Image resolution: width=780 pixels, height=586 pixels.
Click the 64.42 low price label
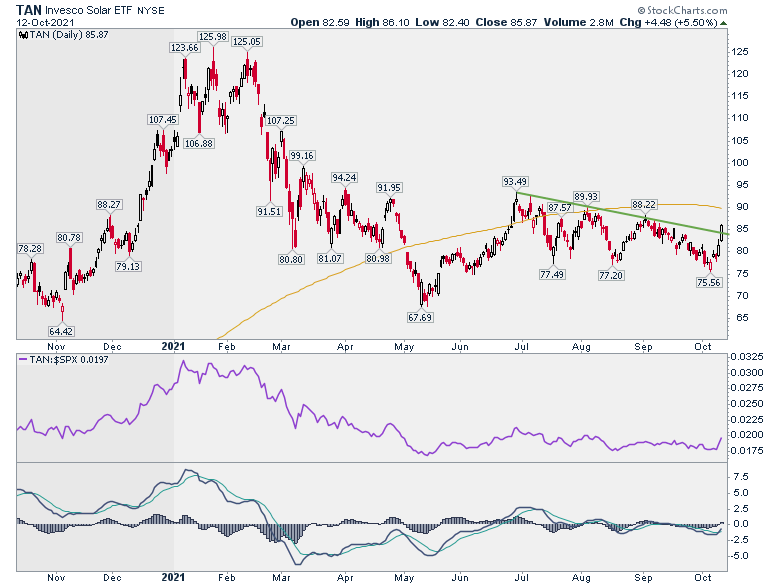click(x=61, y=331)
